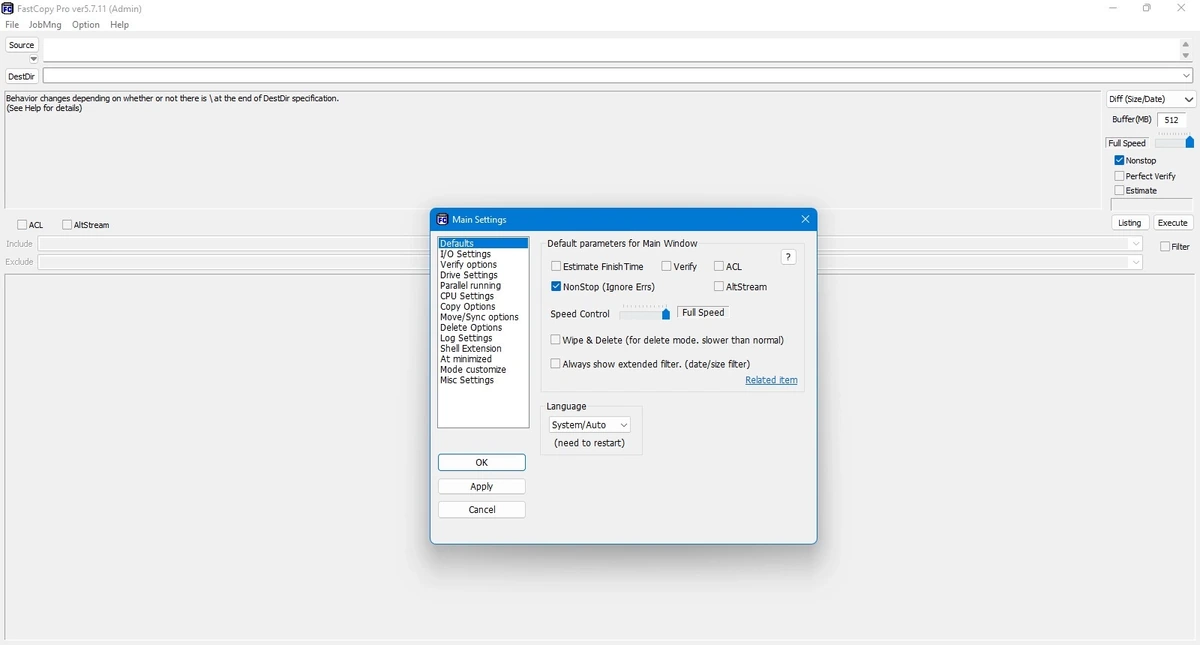
Task: Select CPU Settings in settings list
Action: click(x=482, y=296)
